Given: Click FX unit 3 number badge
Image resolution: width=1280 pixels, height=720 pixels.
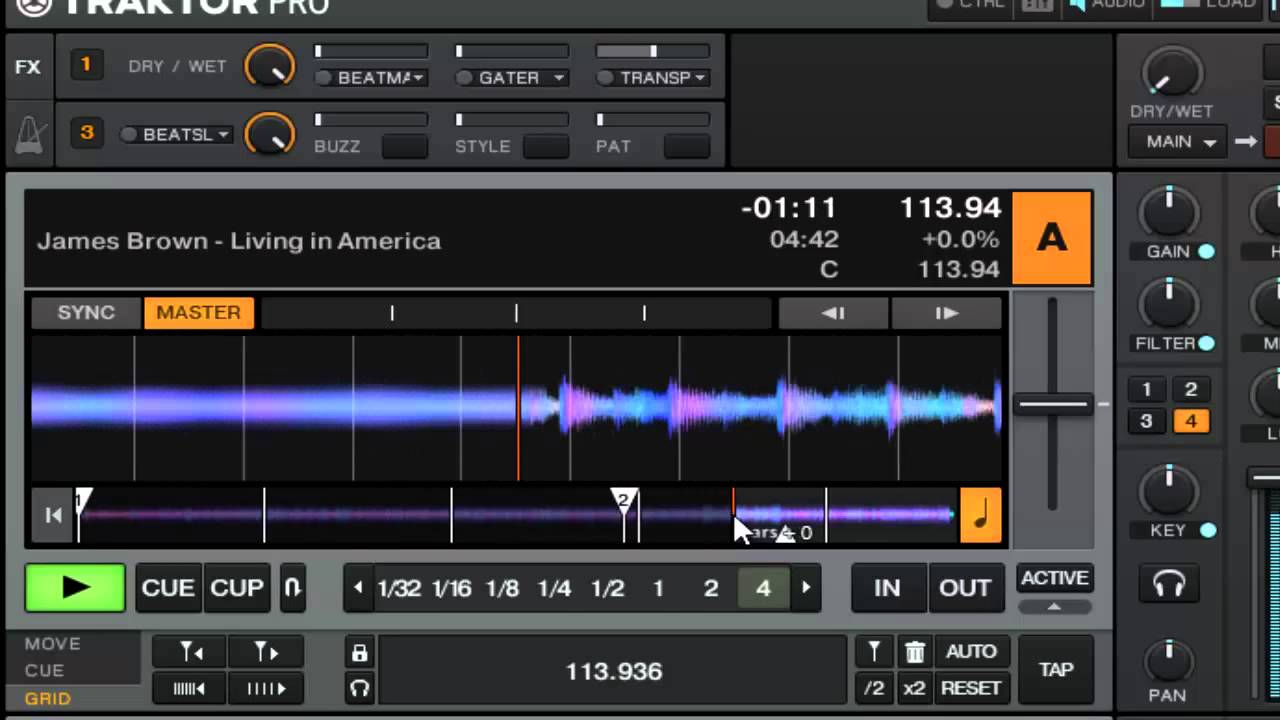Looking at the screenshot, I should (86, 132).
